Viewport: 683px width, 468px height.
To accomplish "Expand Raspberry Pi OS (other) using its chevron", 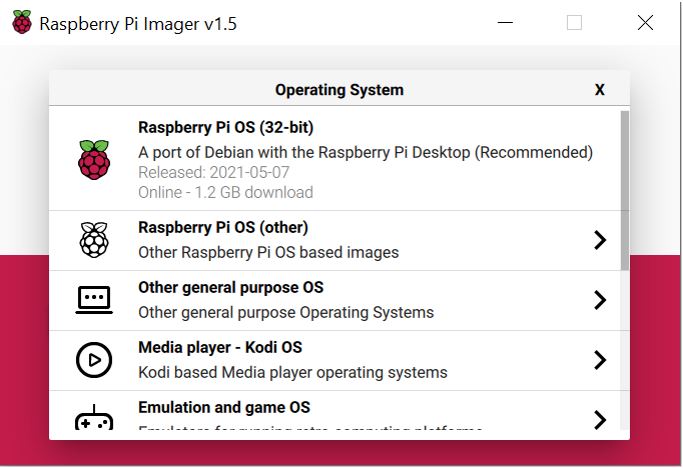I will click(x=599, y=240).
